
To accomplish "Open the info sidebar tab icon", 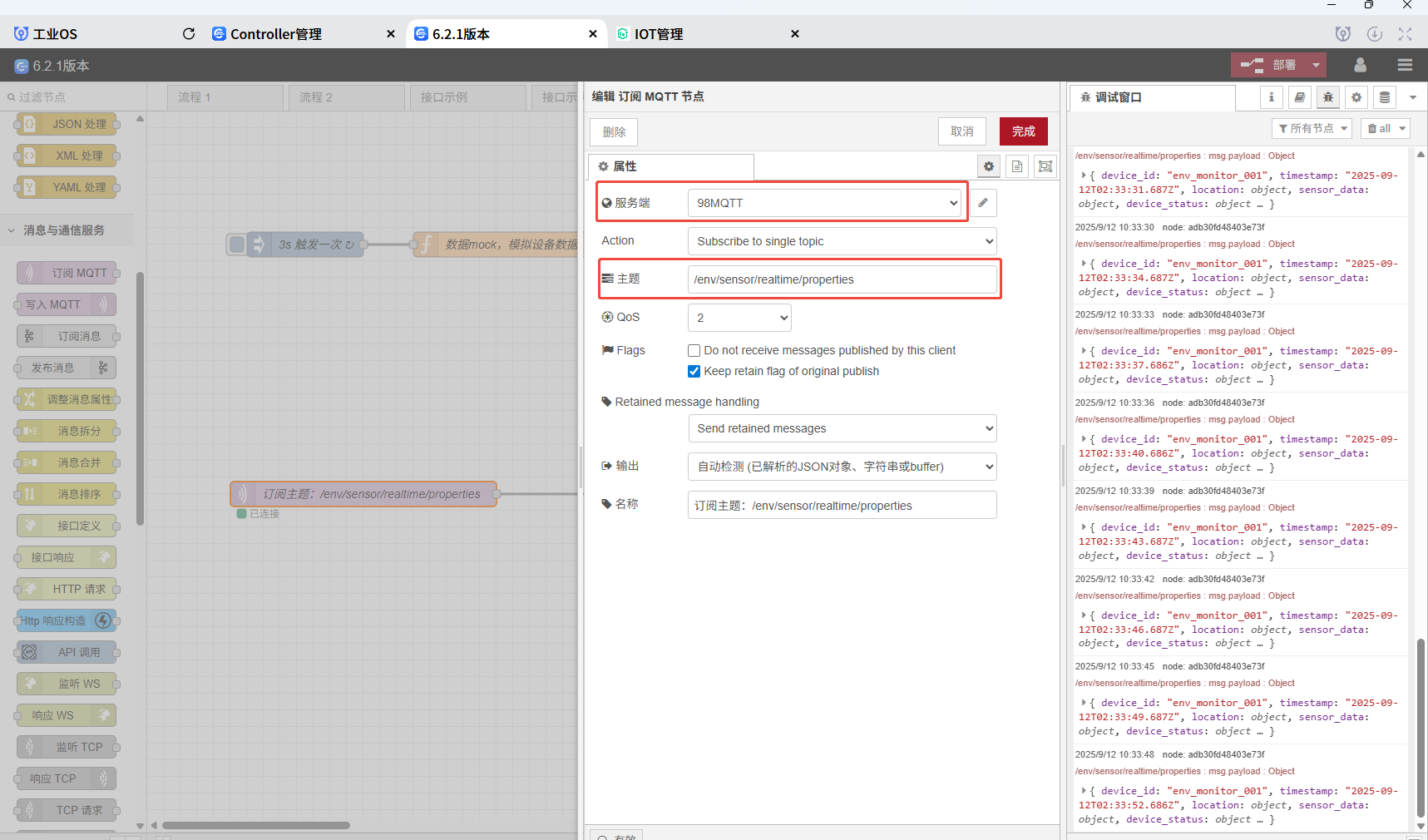I will (x=1271, y=97).
